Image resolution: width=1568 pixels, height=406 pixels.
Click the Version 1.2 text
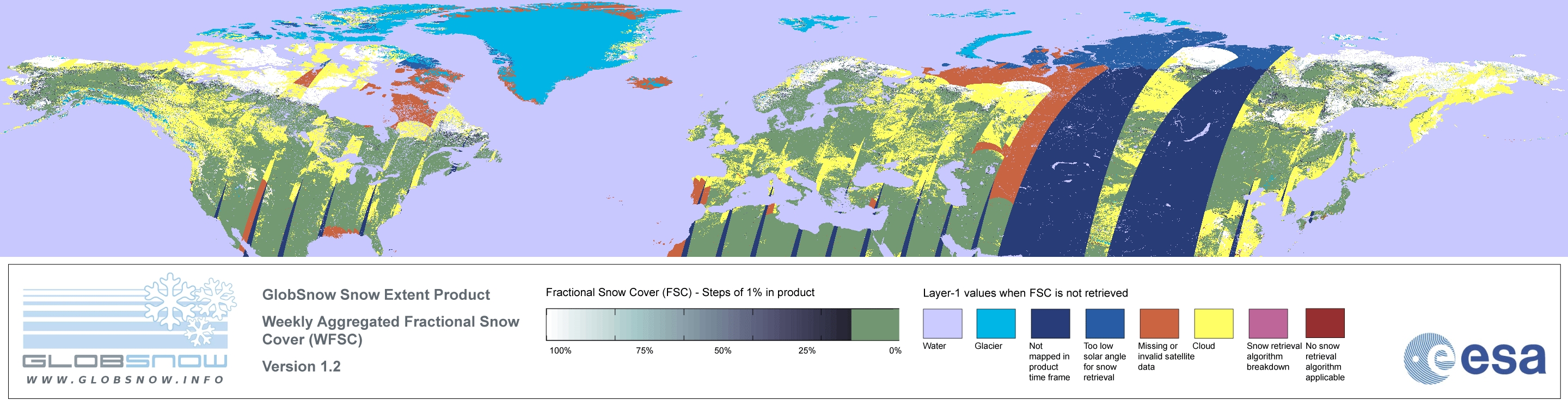(x=301, y=366)
